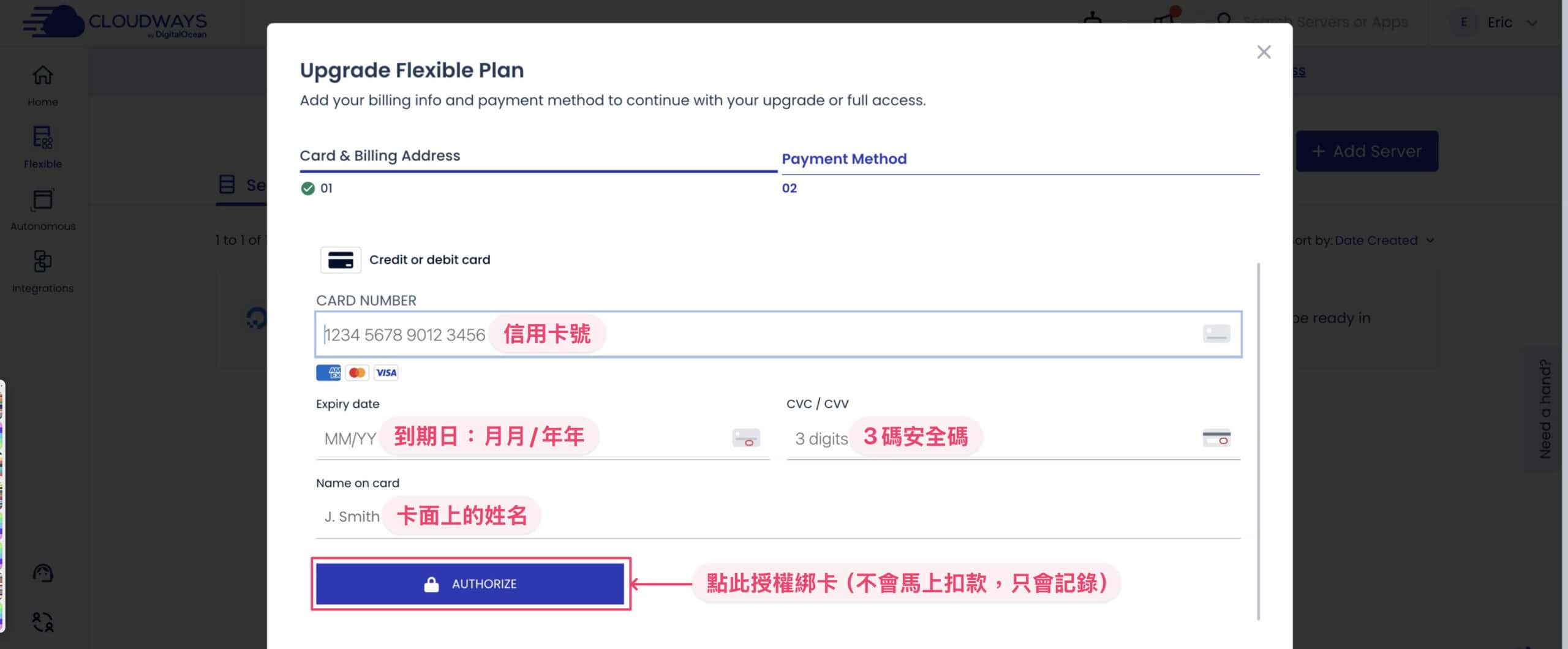Select the Payment Method step tab
The image size is (1568, 649).
pos(844,159)
